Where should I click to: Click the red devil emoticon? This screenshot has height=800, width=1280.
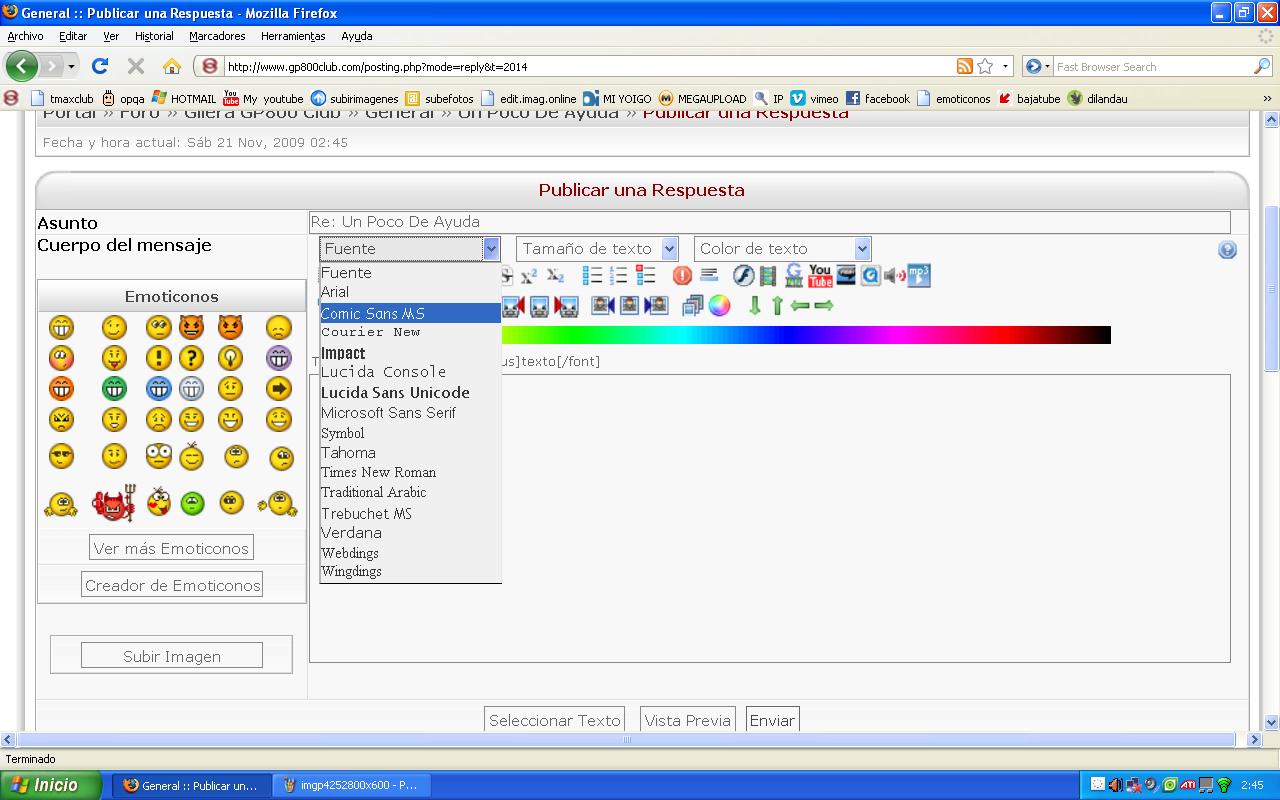pyautogui.click(x=113, y=503)
